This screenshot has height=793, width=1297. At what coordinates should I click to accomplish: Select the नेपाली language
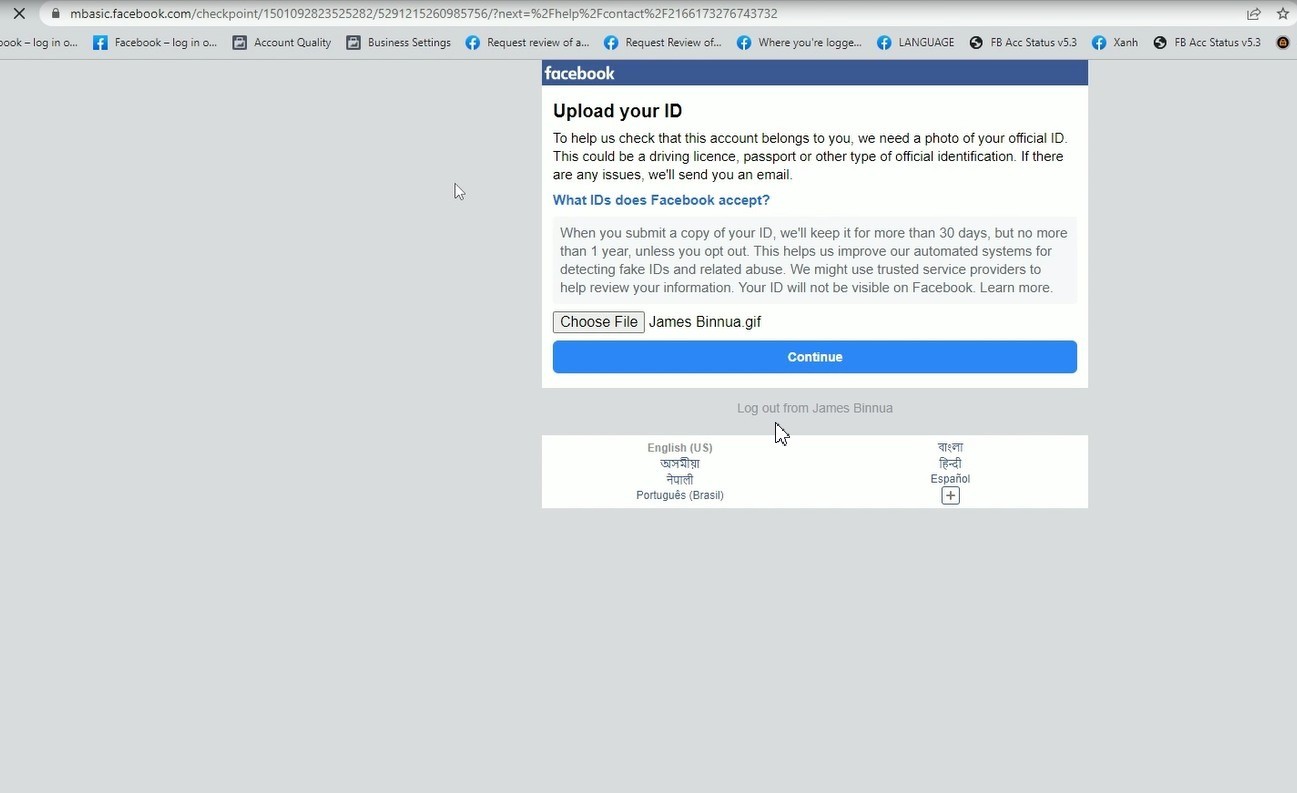pyautogui.click(x=680, y=480)
